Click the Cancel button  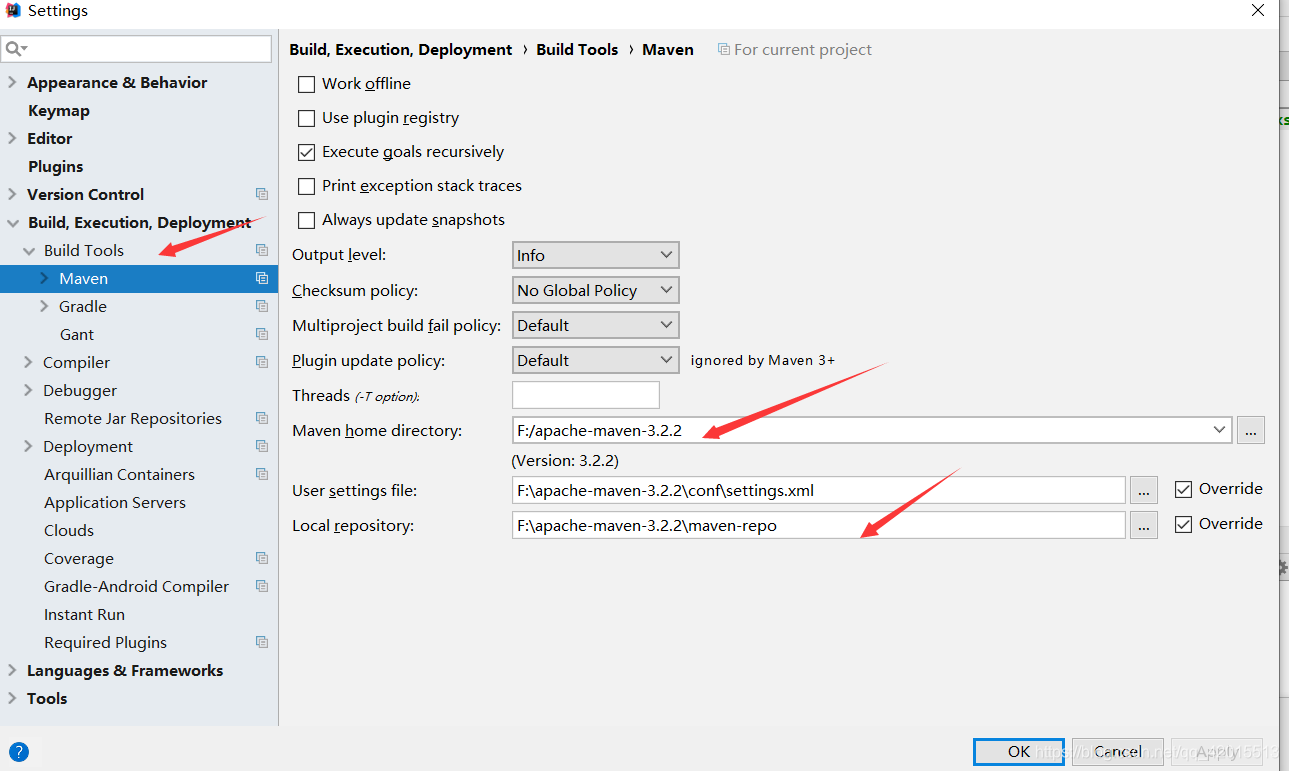tap(1118, 751)
